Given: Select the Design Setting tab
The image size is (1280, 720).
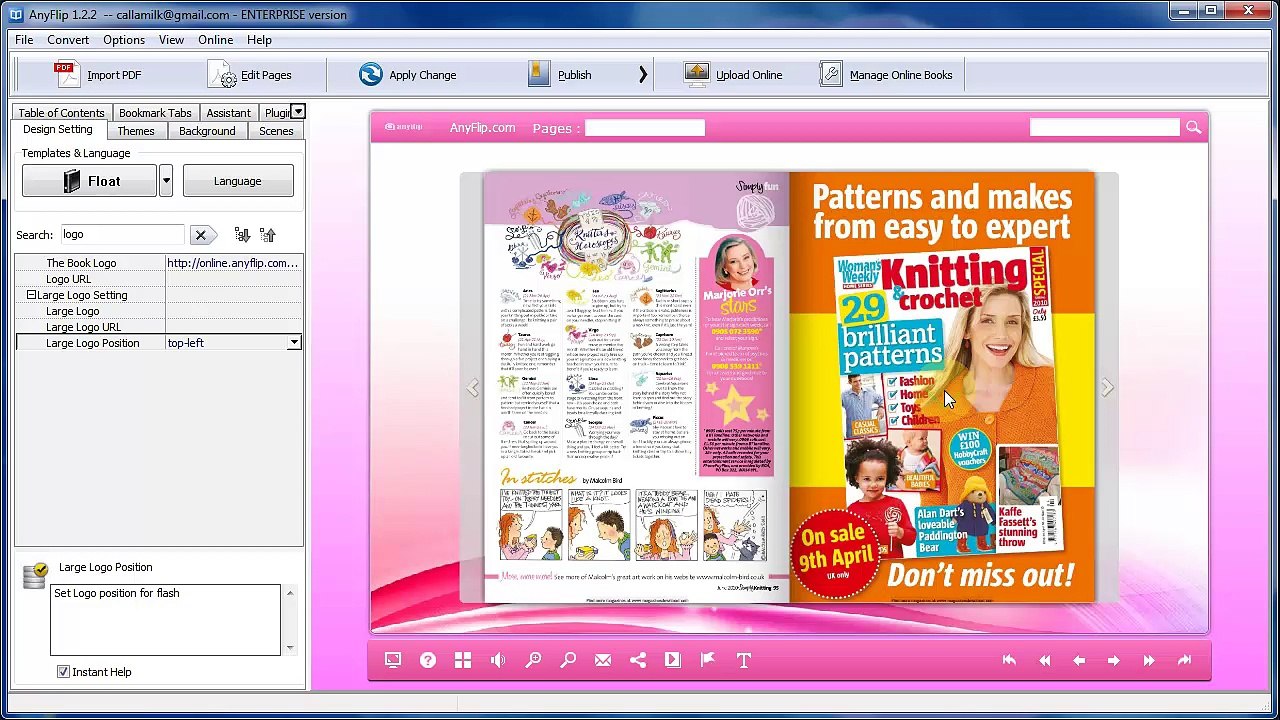Looking at the screenshot, I should (x=58, y=130).
